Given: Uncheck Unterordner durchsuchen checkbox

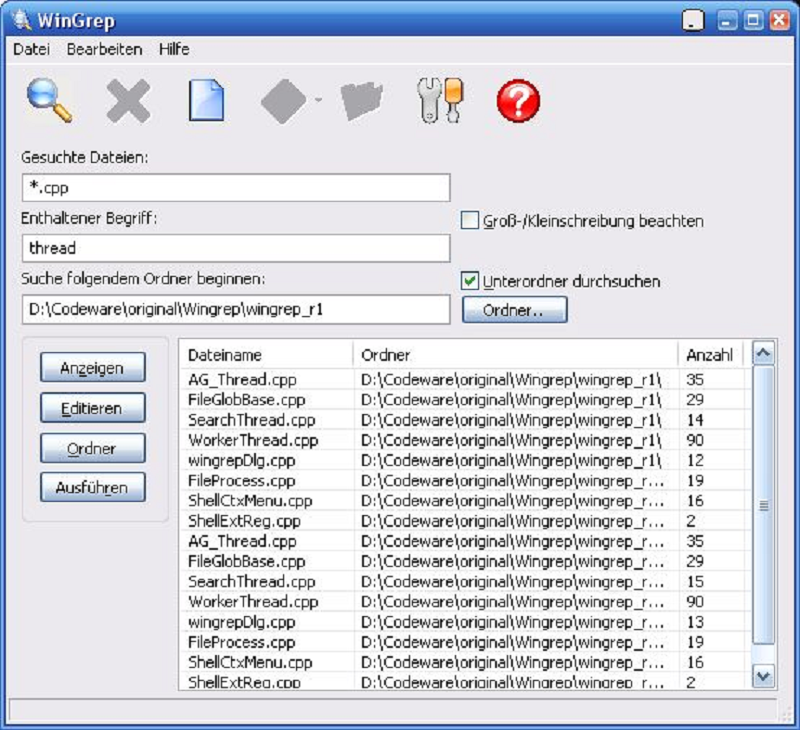Looking at the screenshot, I should pos(470,281).
